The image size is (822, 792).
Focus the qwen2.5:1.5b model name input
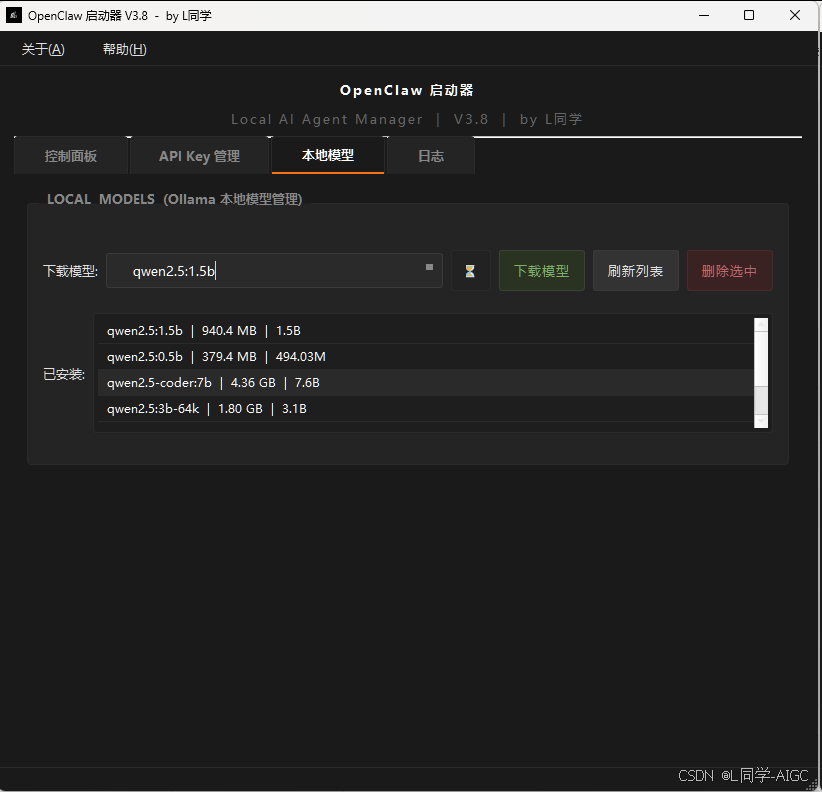274,270
